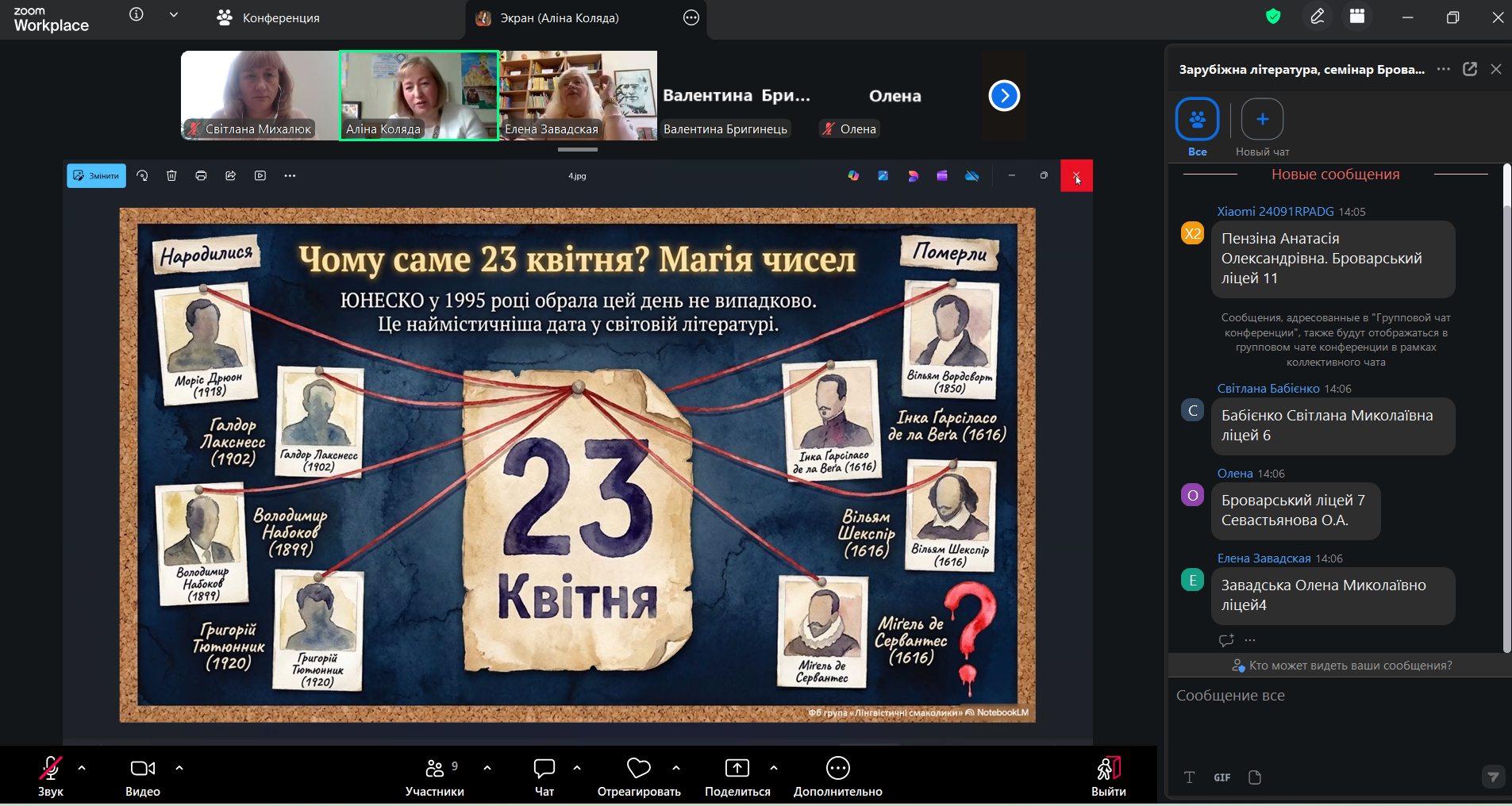Expand reactions options arrow next to Отреагировать
Screen dimensions: 1512x806
(x=676, y=768)
